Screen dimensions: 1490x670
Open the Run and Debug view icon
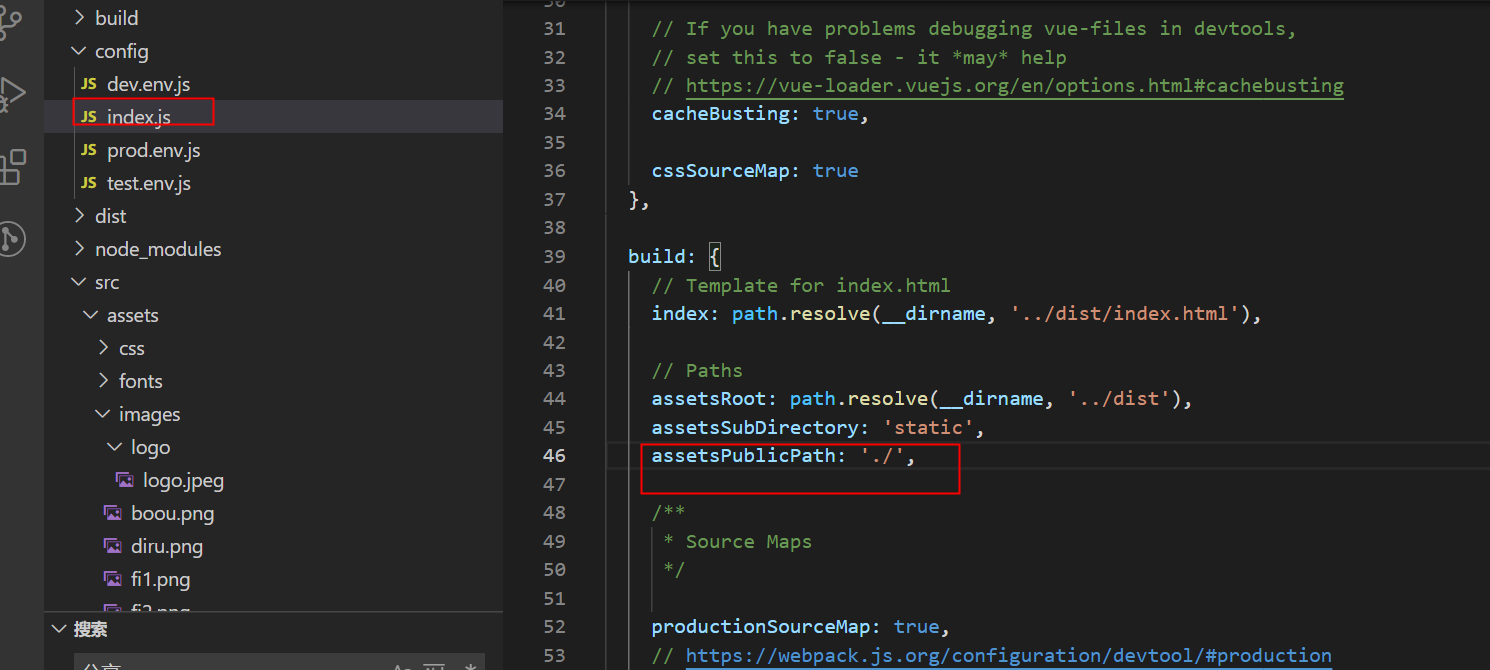[x=10, y=94]
